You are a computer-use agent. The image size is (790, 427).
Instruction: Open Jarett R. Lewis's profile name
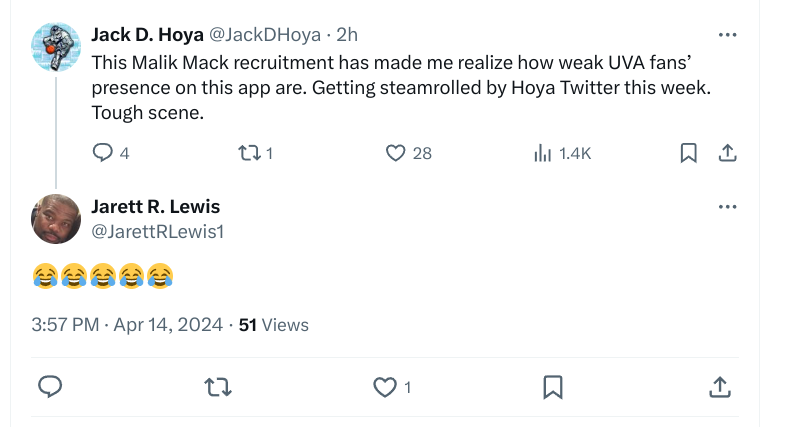(156, 207)
